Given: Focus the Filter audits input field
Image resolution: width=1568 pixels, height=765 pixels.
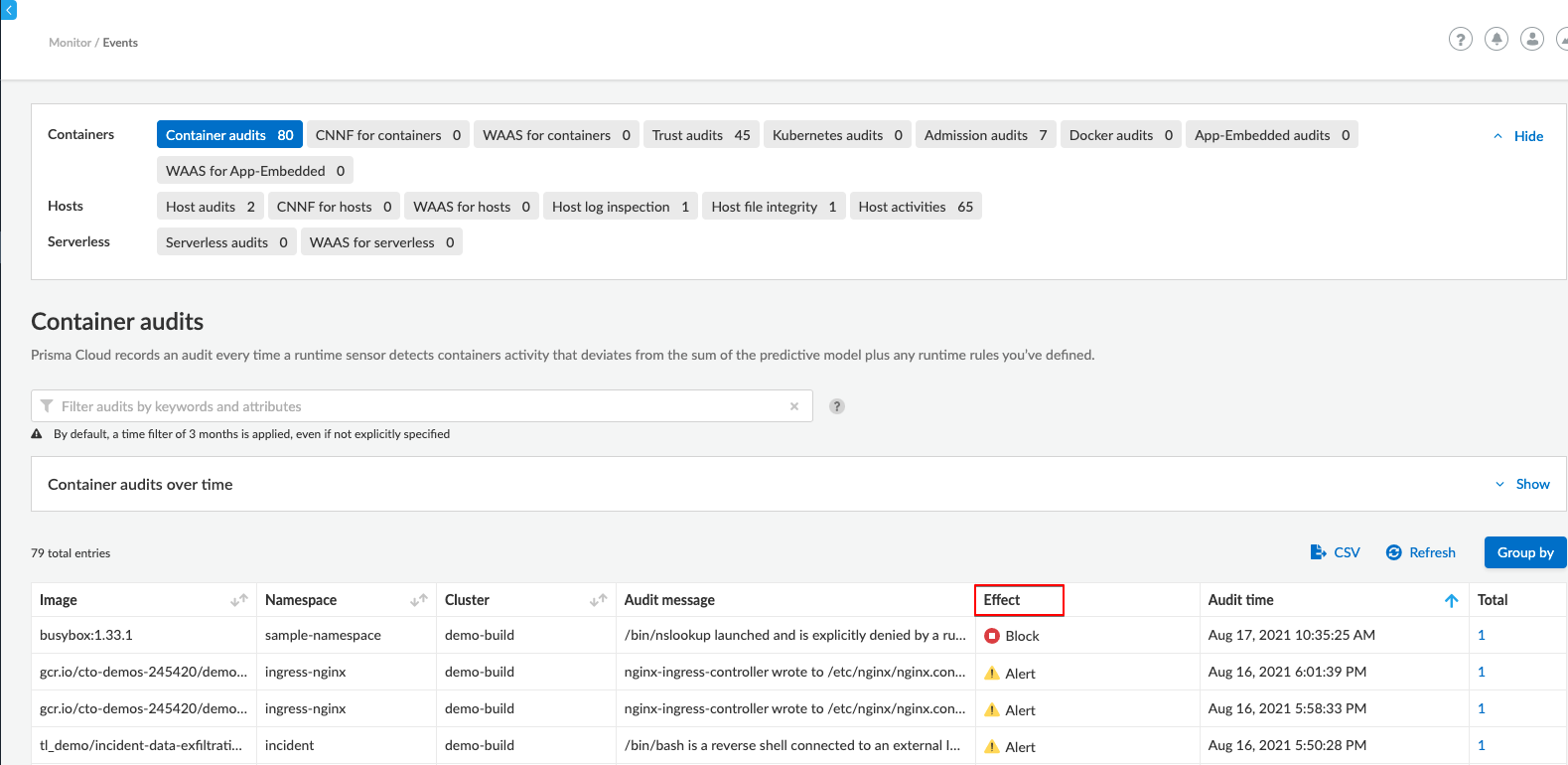Looking at the screenshot, I should pos(422,406).
